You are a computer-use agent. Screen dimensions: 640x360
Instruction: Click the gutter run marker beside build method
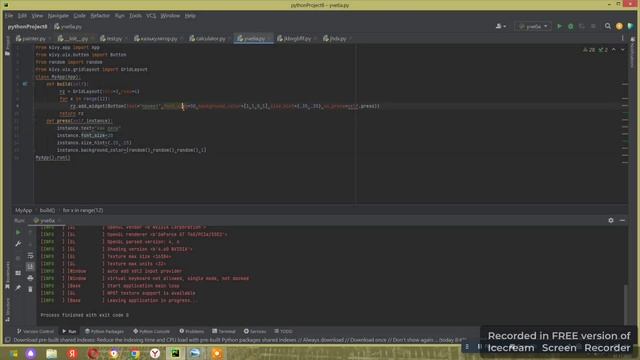pyautogui.click(x=25, y=84)
